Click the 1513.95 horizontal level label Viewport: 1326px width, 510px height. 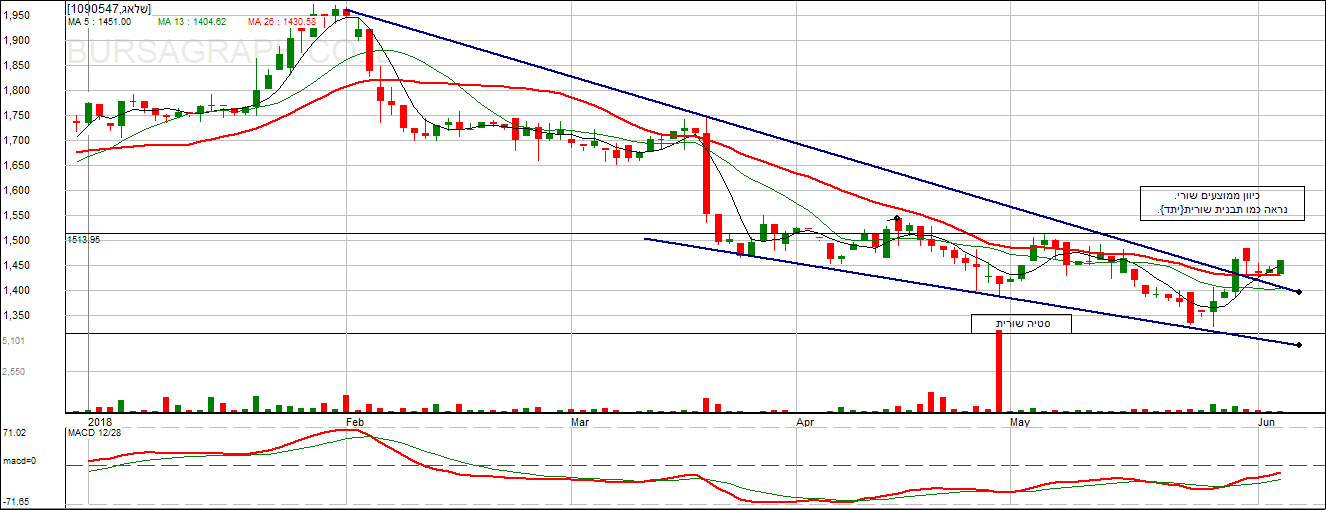[x=82, y=240]
